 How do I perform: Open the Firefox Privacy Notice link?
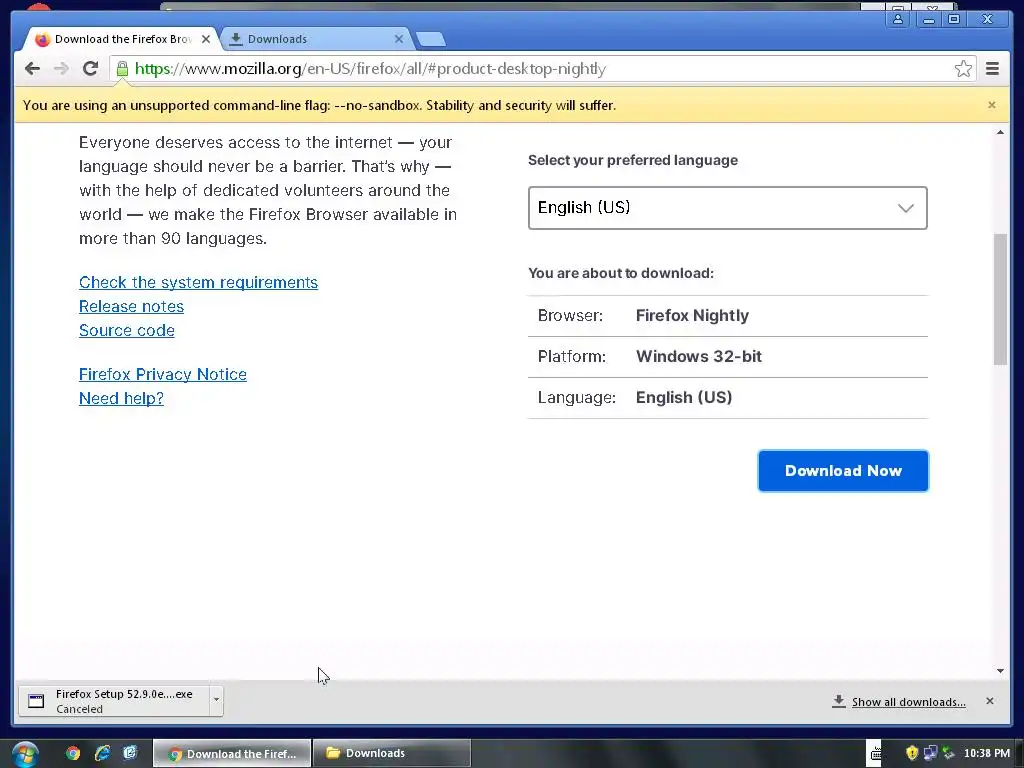pyautogui.click(x=163, y=374)
